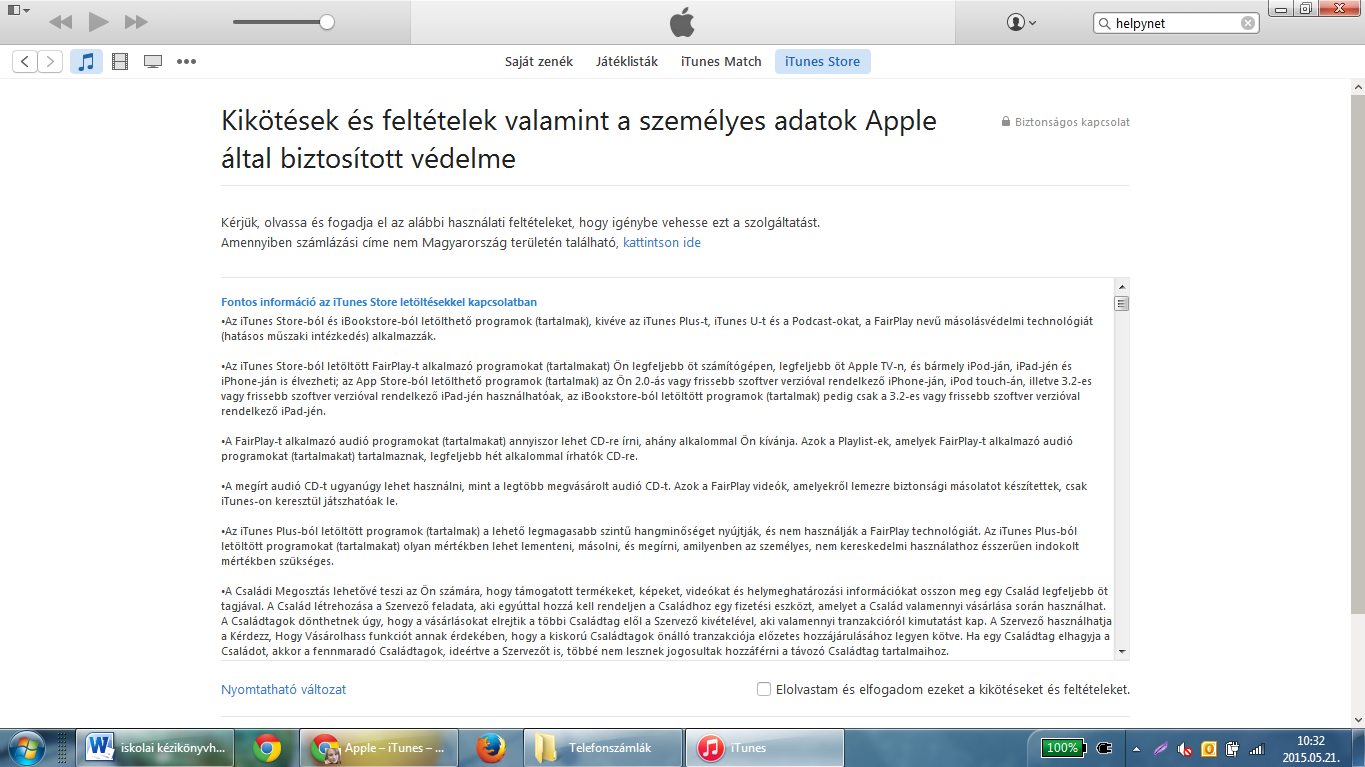Select the Movies film strip icon

click(x=120, y=62)
